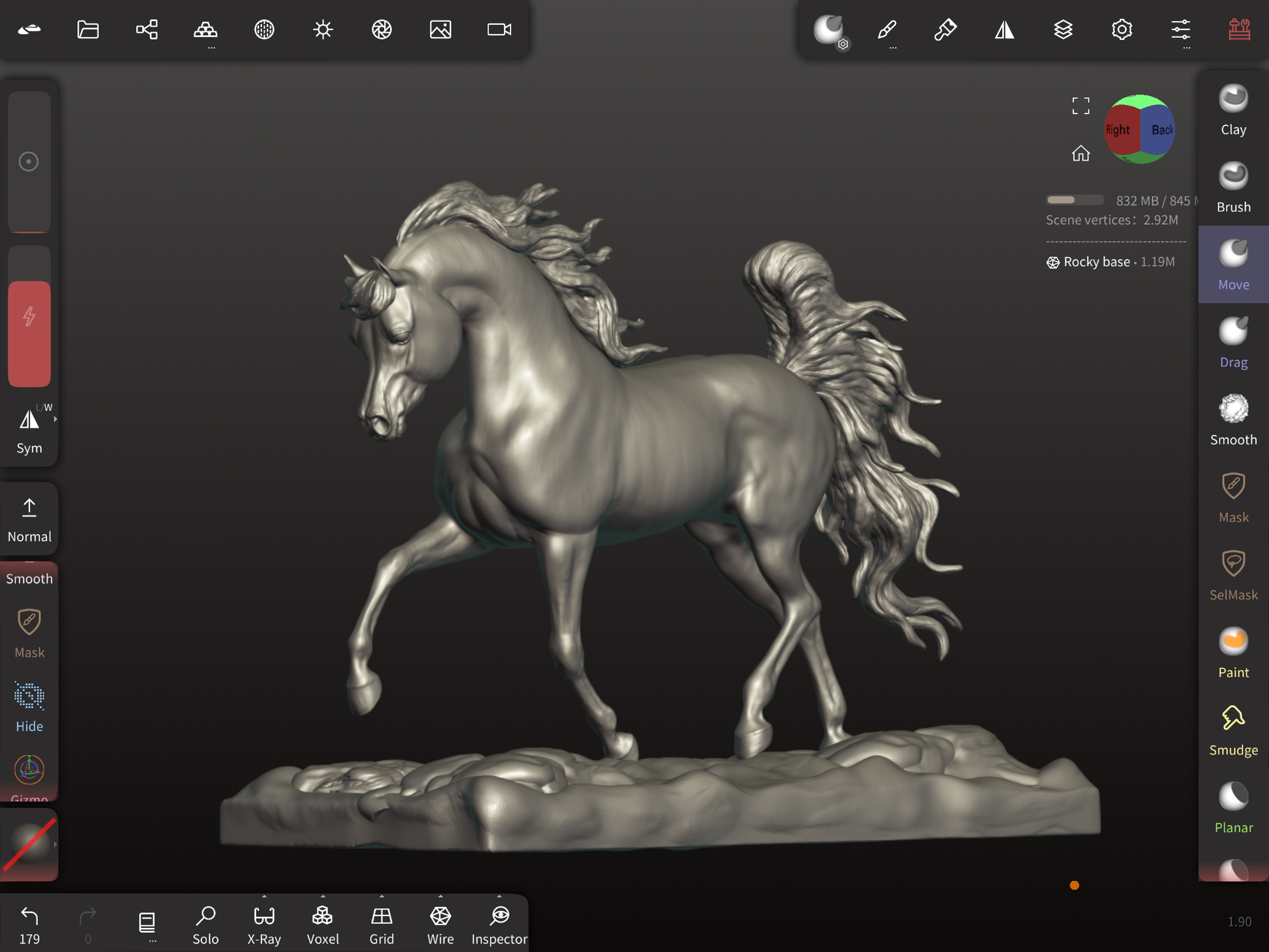
Task: Open the layers stack panel
Action: point(1063,29)
